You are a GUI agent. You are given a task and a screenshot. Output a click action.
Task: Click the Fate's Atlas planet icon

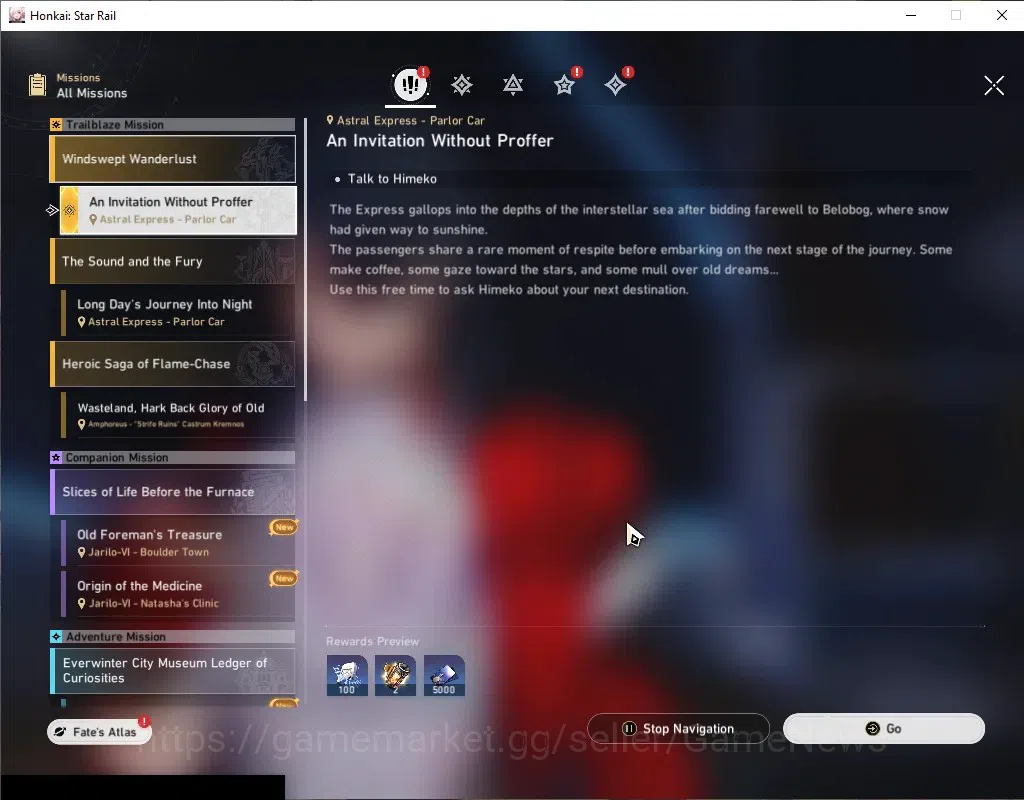[60, 732]
